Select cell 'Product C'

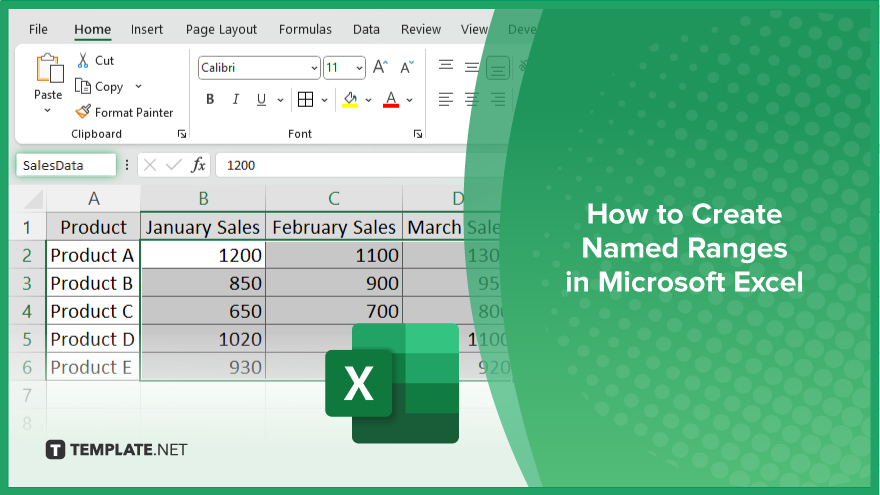tap(93, 311)
